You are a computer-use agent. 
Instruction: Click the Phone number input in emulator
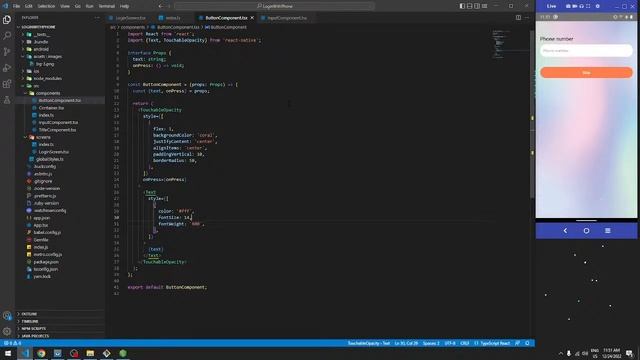(586, 51)
